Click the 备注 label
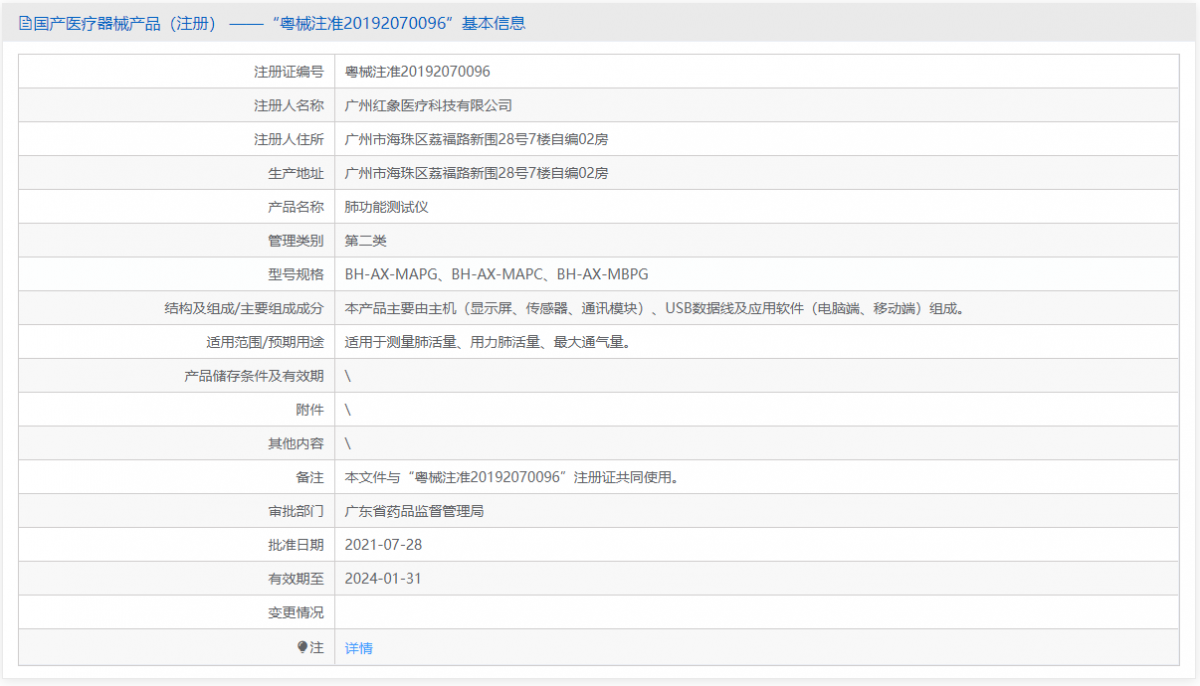Viewport: 1200px width, 686px height. (x=310, y=477)
